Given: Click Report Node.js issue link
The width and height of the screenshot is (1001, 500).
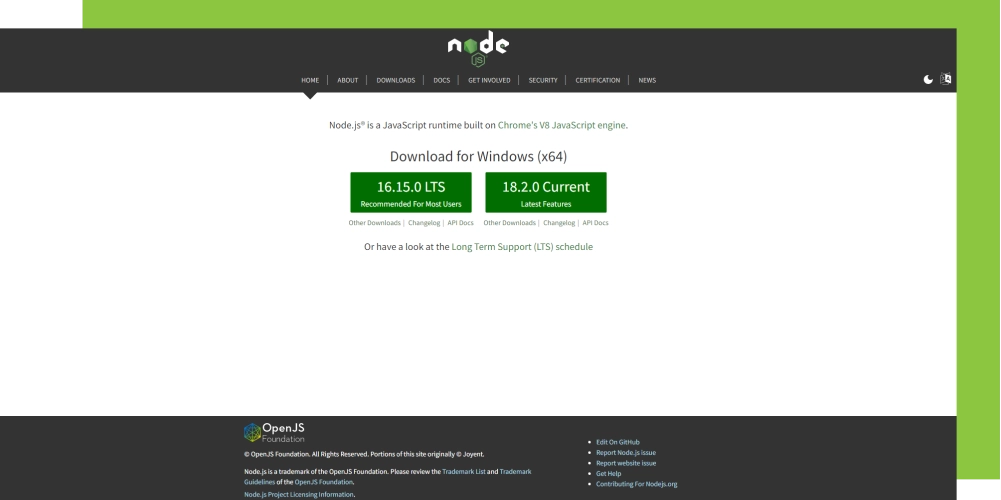Looking at the screenshot, I should [626, 453].
